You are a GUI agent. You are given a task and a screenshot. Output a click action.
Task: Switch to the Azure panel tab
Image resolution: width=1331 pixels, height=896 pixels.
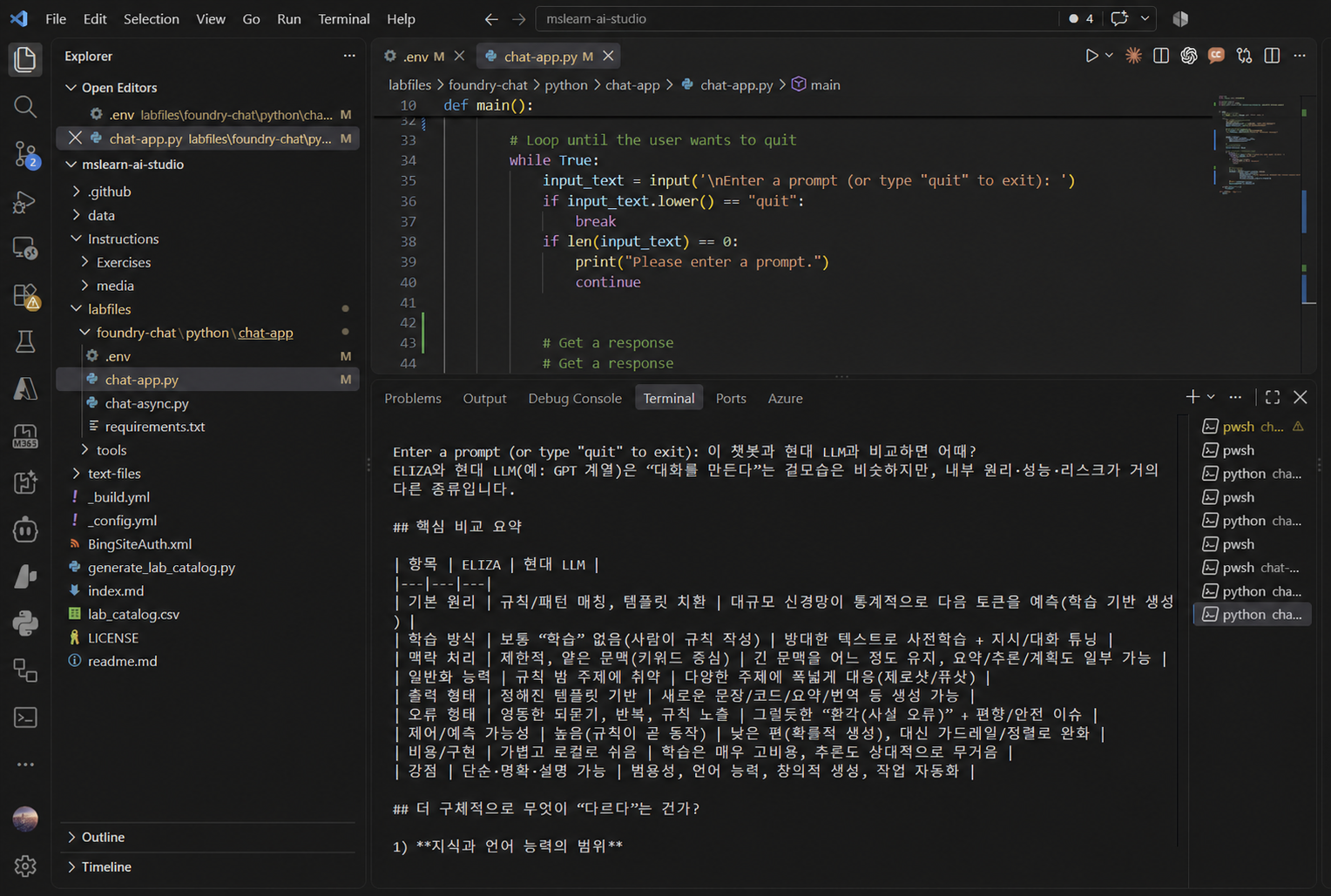point(785,398)
